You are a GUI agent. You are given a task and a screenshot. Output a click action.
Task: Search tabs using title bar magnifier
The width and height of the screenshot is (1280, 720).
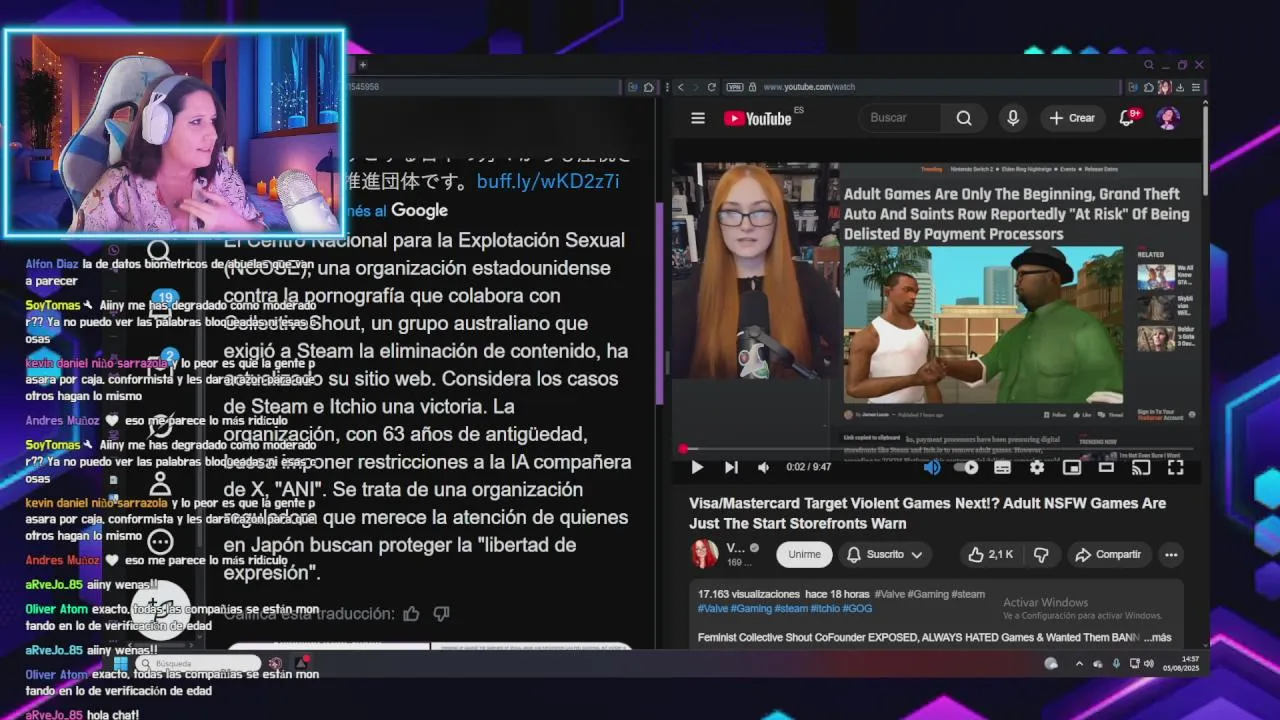pyautogui.click(x=1149, y=65)
